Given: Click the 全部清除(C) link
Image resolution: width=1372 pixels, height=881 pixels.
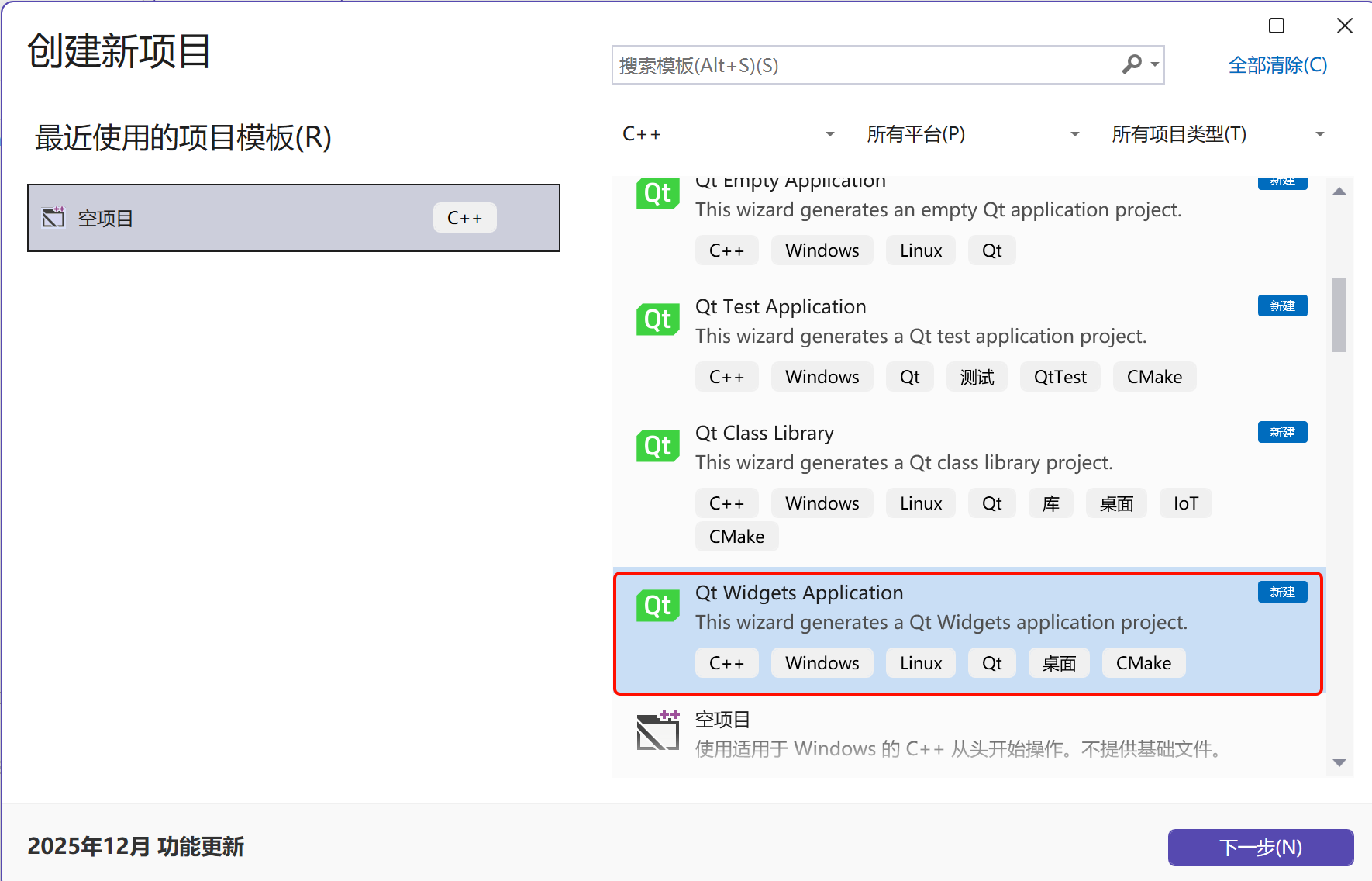Looking at the screenshot, I should (x=1277, y=65).
